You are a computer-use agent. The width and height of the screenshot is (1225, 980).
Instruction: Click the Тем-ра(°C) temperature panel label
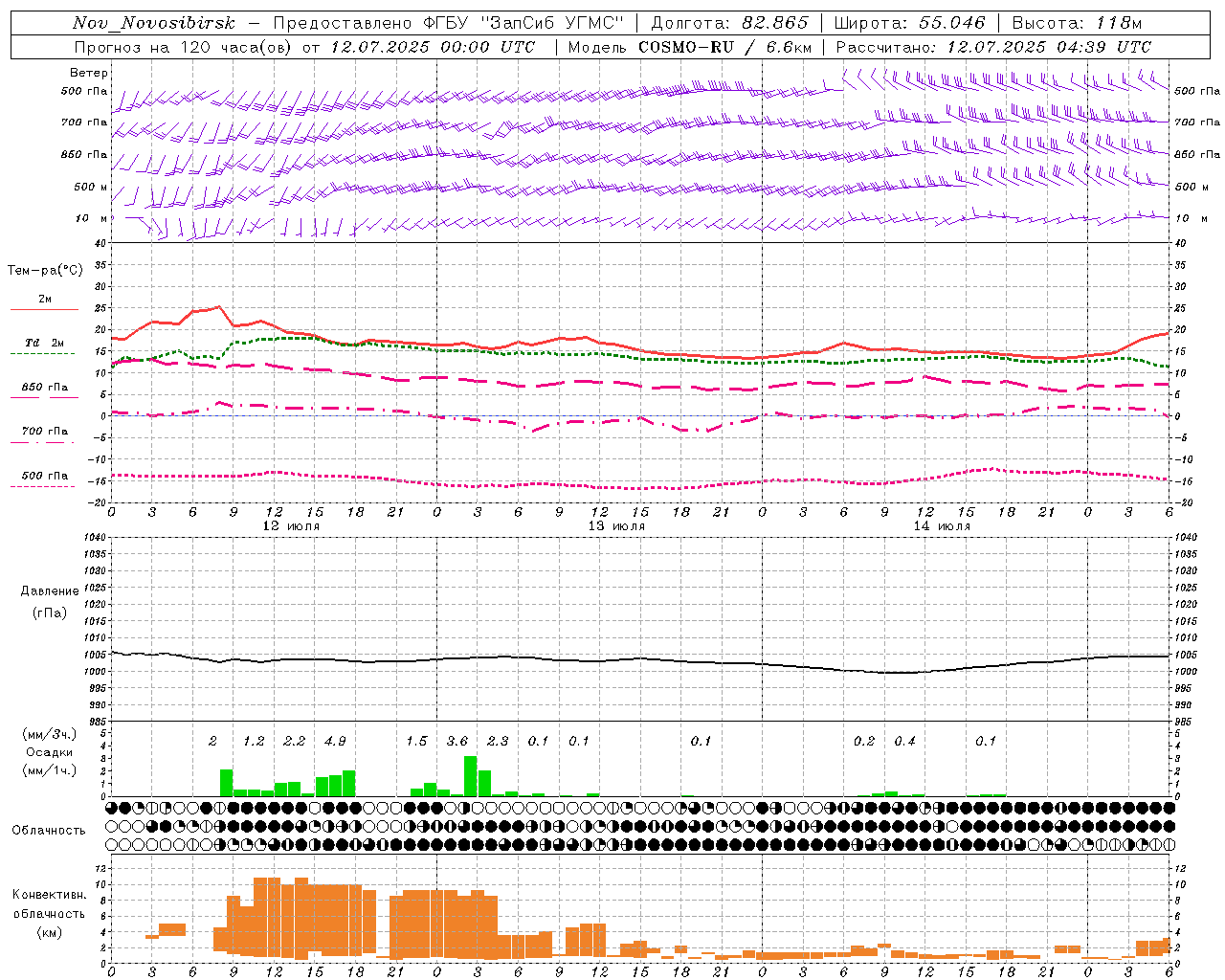click(45, 270)
